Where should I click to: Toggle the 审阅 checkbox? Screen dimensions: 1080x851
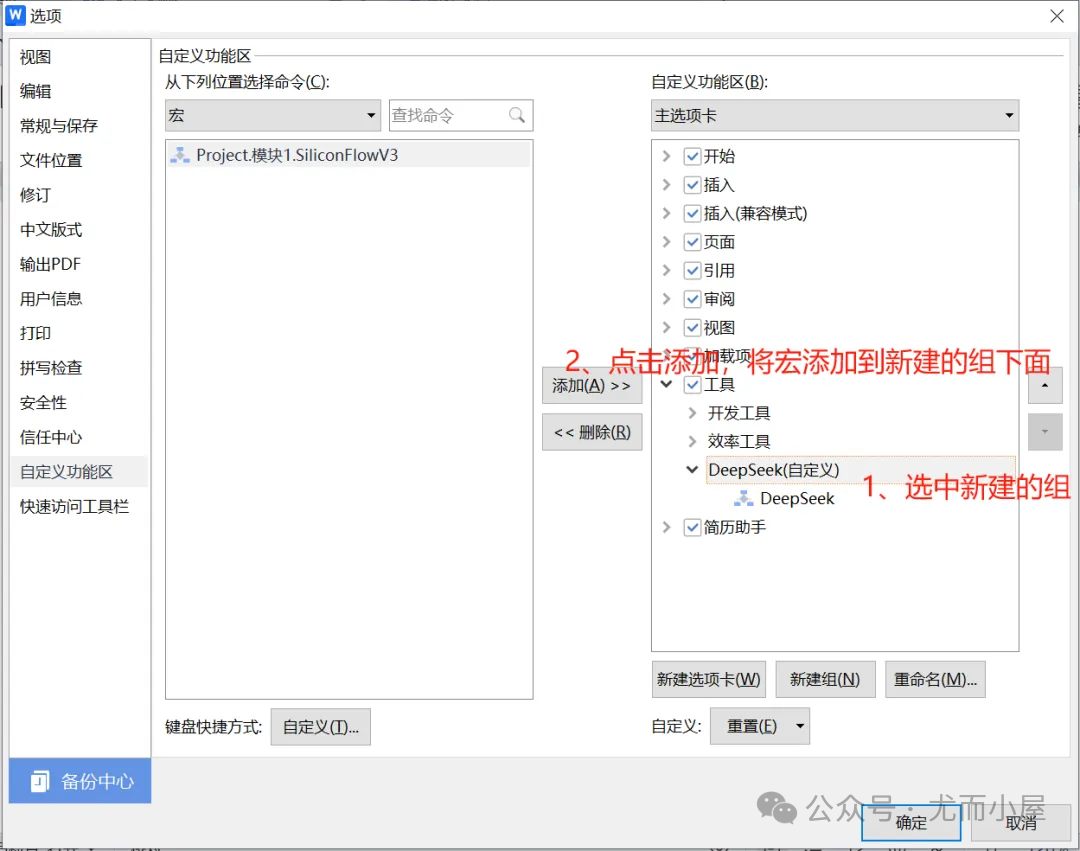point(692,299)
